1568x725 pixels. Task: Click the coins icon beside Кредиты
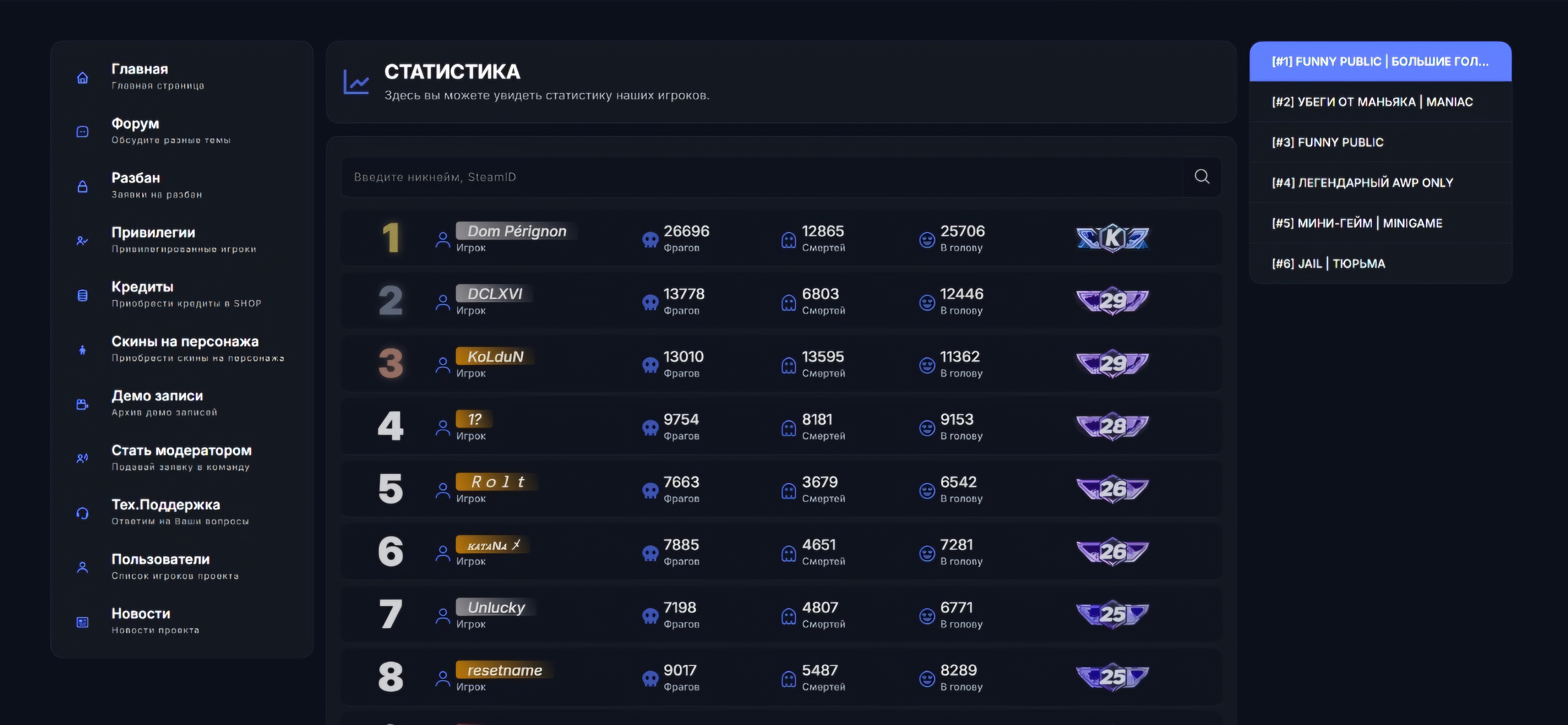point(83,295)
